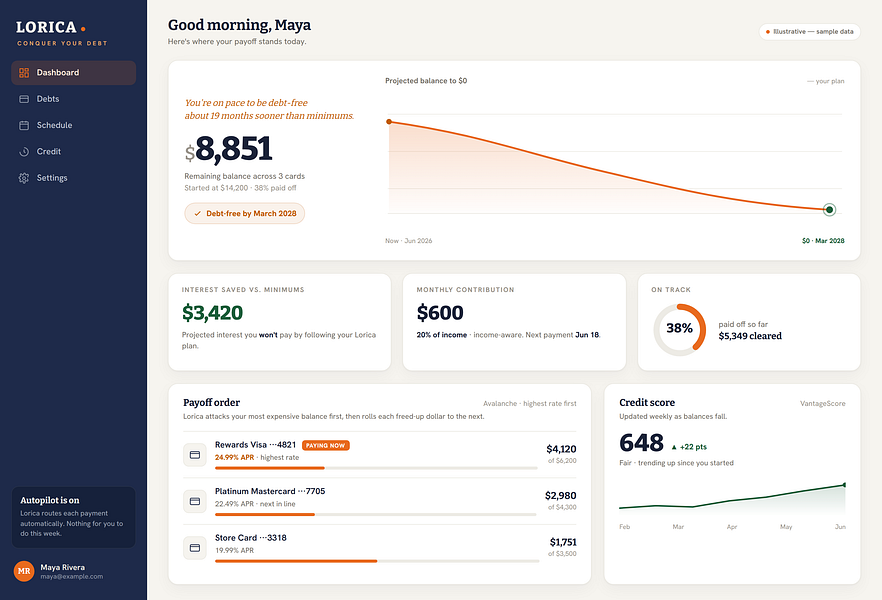Viewport: 882px width, 600px height.
Task: Click the Rewards Visa payoff progress bar
Action: [x=376, y=468]
